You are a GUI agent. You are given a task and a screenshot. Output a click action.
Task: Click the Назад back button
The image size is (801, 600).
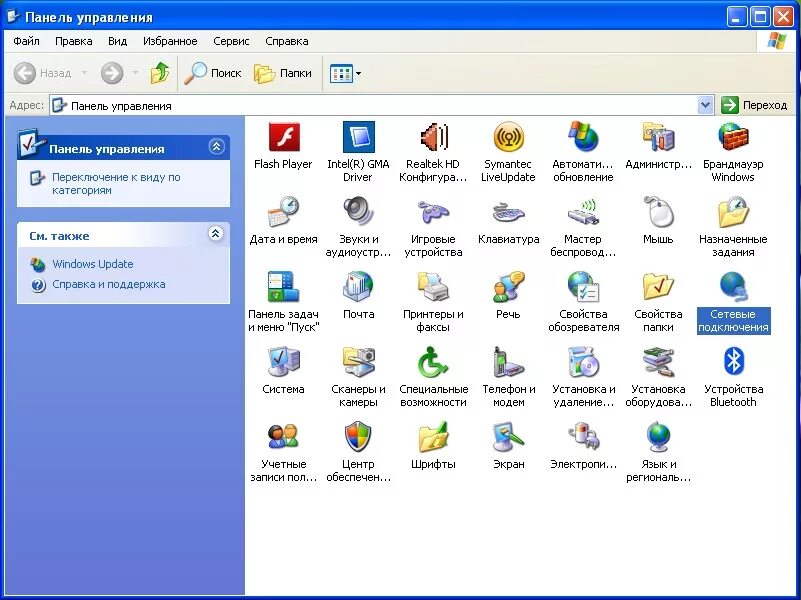[43, 73]
